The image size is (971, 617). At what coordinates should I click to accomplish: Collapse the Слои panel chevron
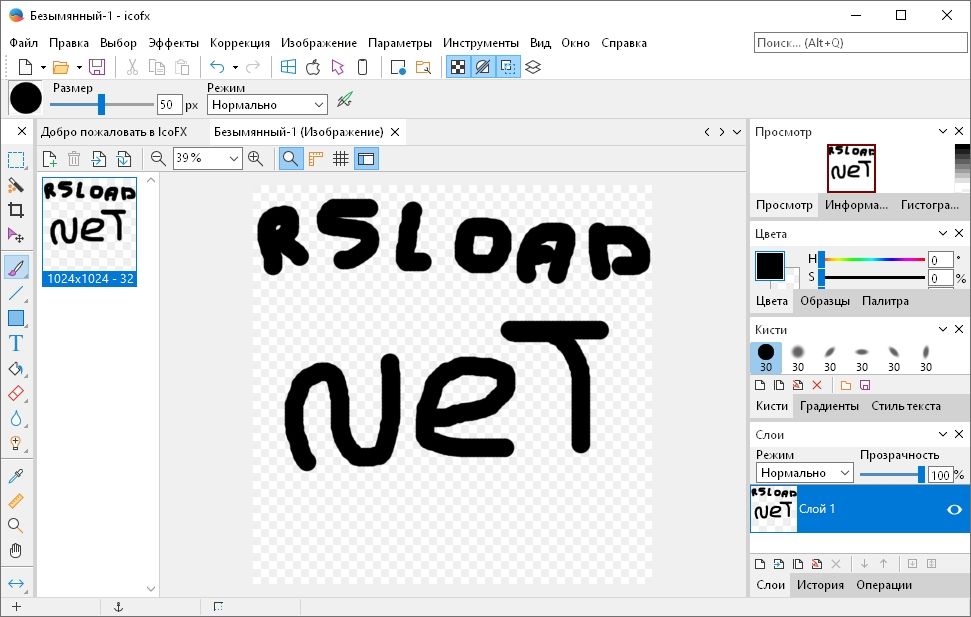pyautogui.click(x=943, y=434)
